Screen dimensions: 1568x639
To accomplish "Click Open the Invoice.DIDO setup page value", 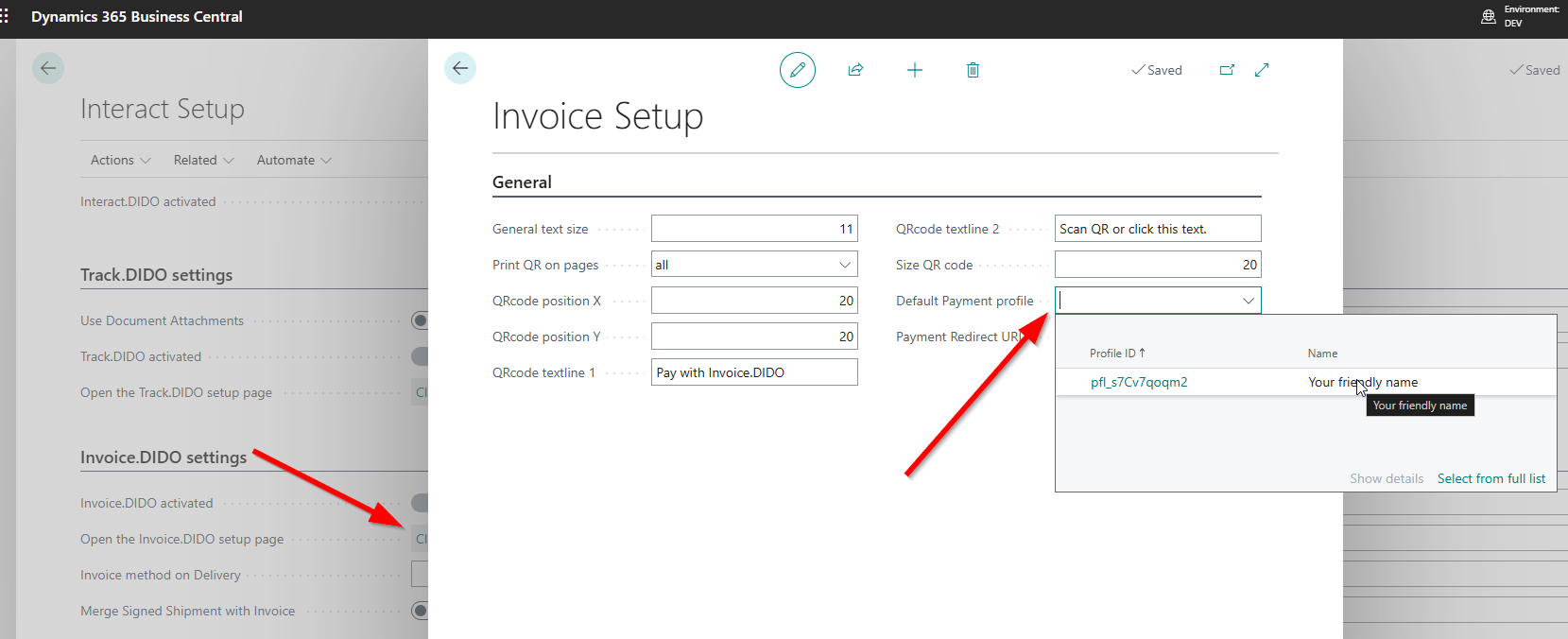I will (x=421, y=539).
